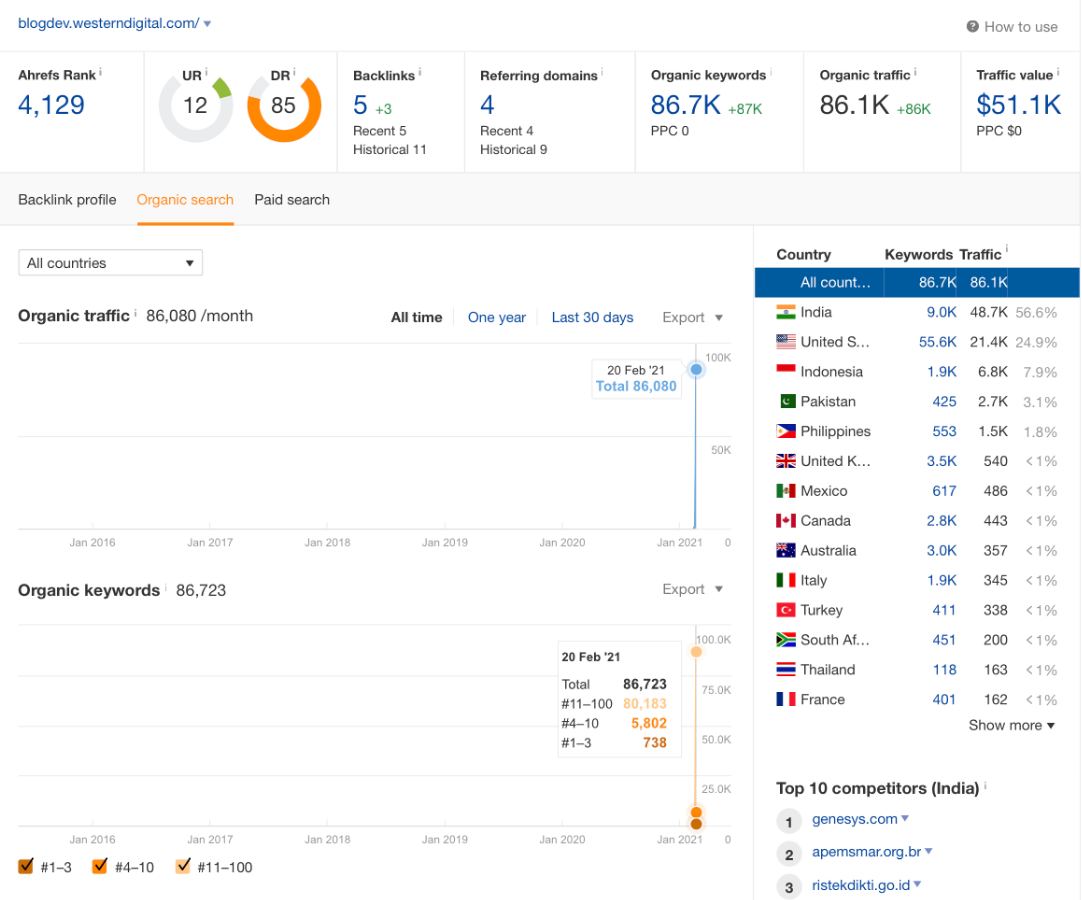
Task: Click the light orange #11–100 chart point
Action: point(696,652)
